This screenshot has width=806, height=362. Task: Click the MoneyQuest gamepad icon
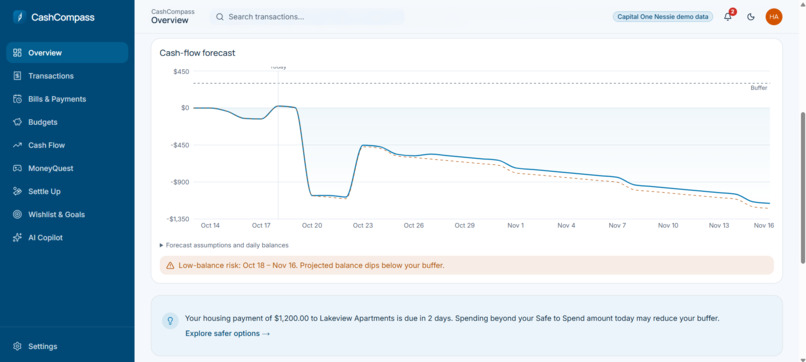click(17, 168)
